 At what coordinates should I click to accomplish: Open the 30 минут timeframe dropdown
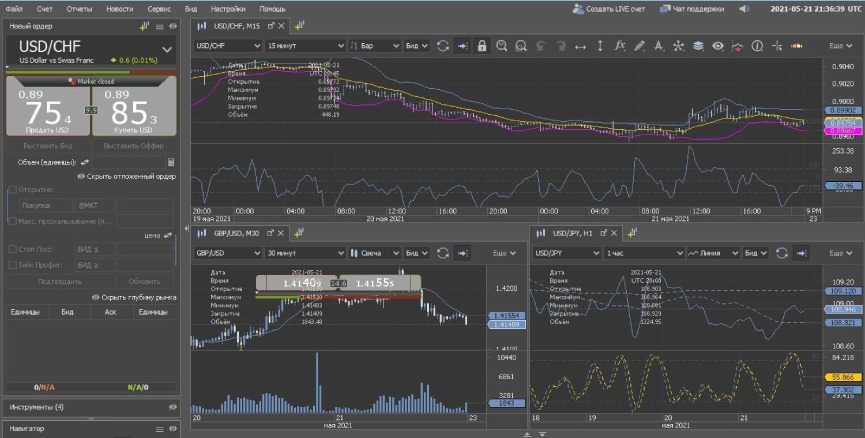point(305,253)
